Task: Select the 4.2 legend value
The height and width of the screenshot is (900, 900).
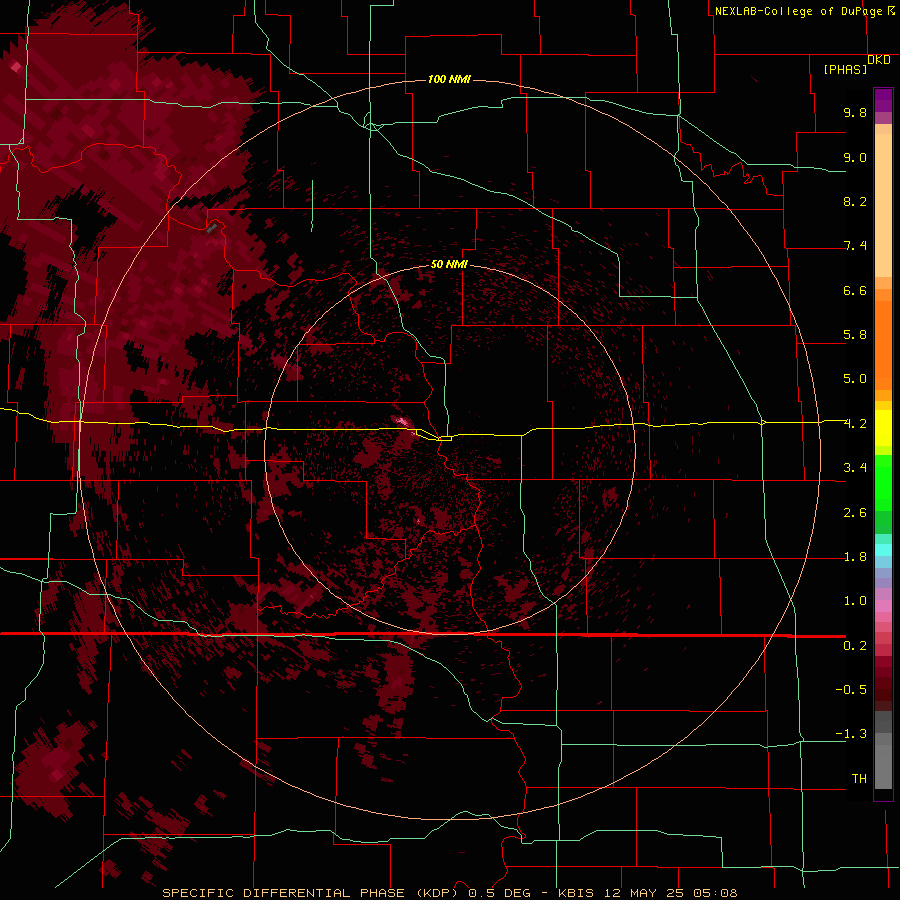Action: (855, 424)
